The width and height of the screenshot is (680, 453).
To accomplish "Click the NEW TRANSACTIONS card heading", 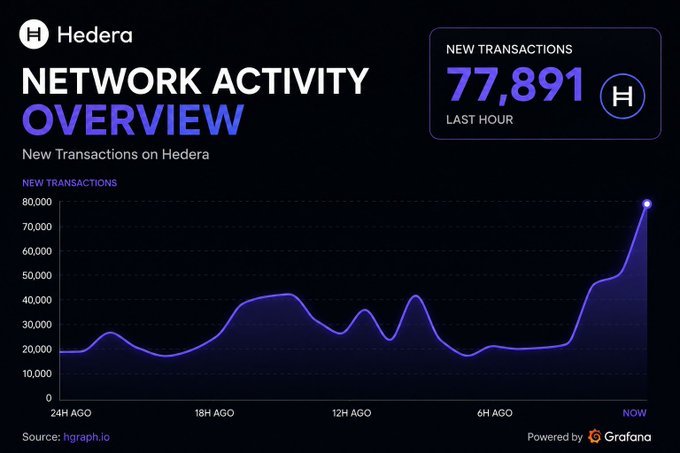I will 509,49.
